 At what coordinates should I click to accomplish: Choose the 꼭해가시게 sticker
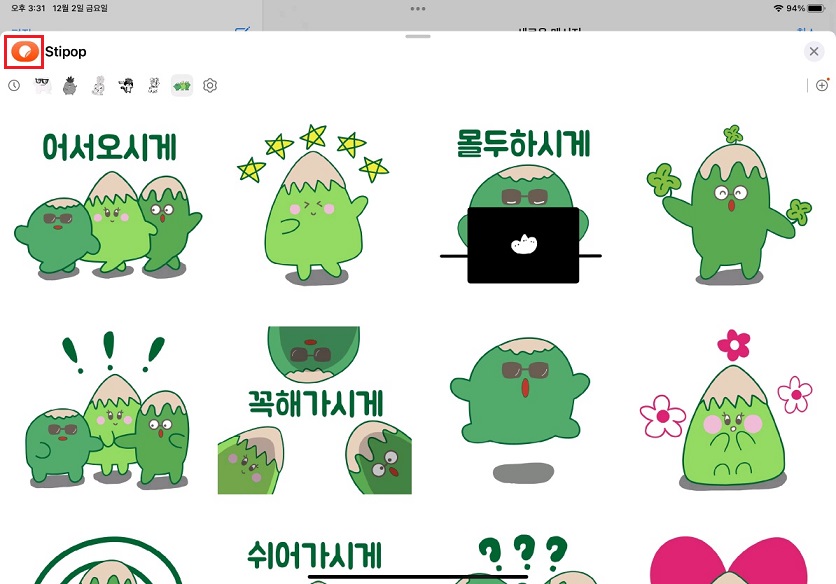coord(315,410)
